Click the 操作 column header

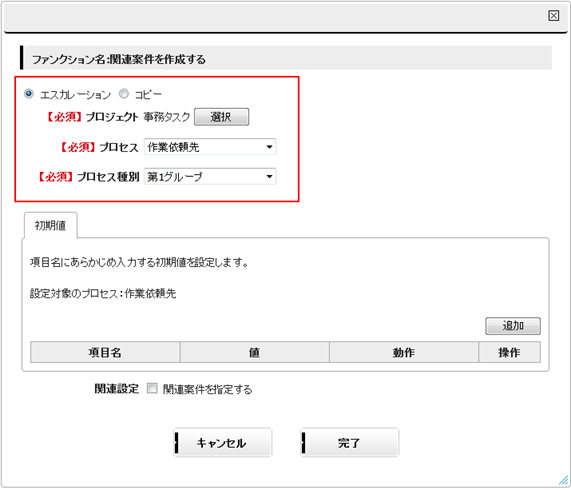(x=509, y=352)
